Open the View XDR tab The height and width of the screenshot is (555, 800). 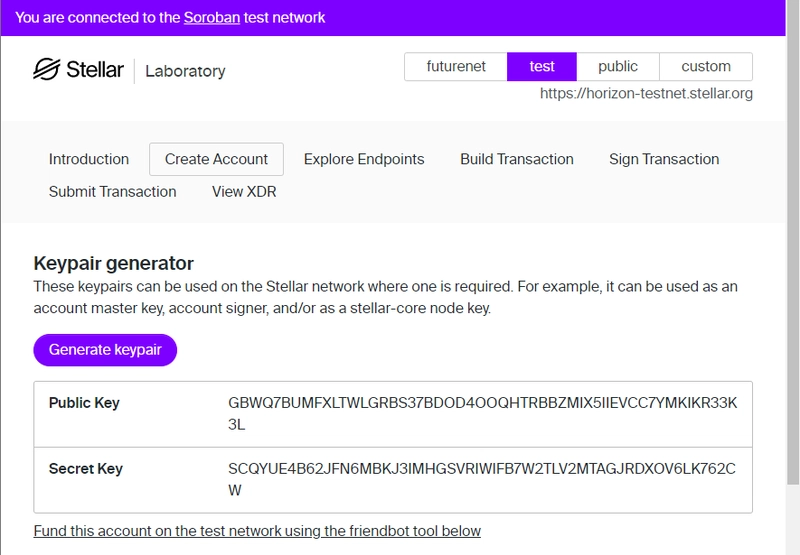244,192
